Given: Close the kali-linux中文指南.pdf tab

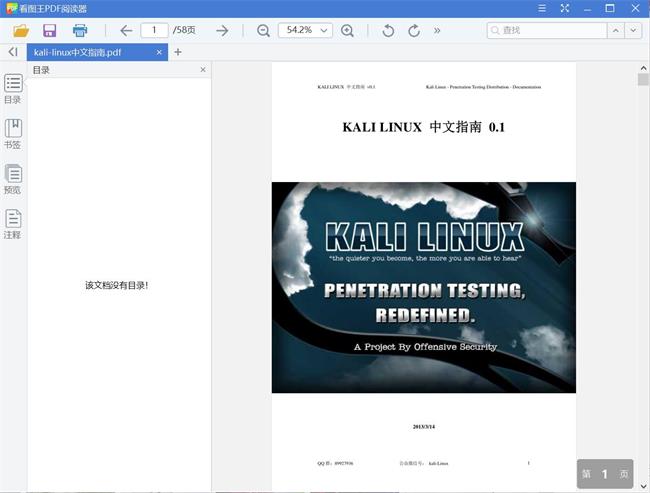Looking at the screenshot, I should click(x=159, y=52).
